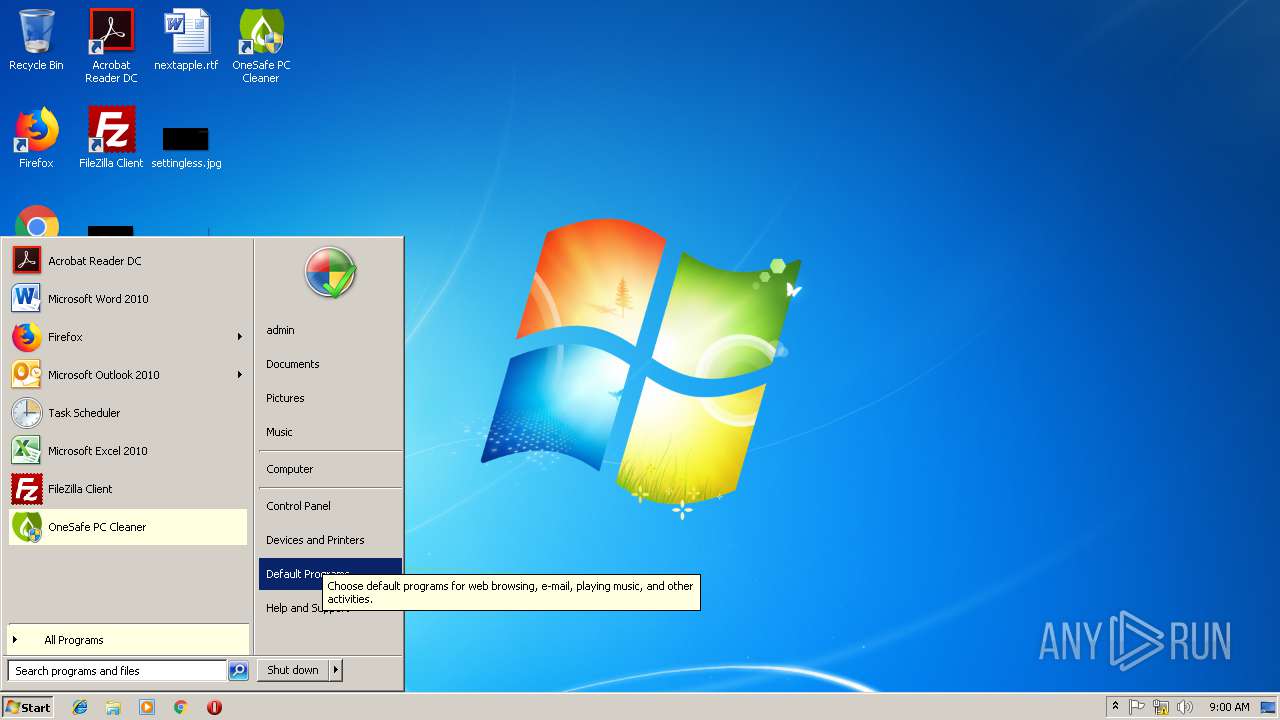
Task: Click the user account picture
Action: coord(330,272)
